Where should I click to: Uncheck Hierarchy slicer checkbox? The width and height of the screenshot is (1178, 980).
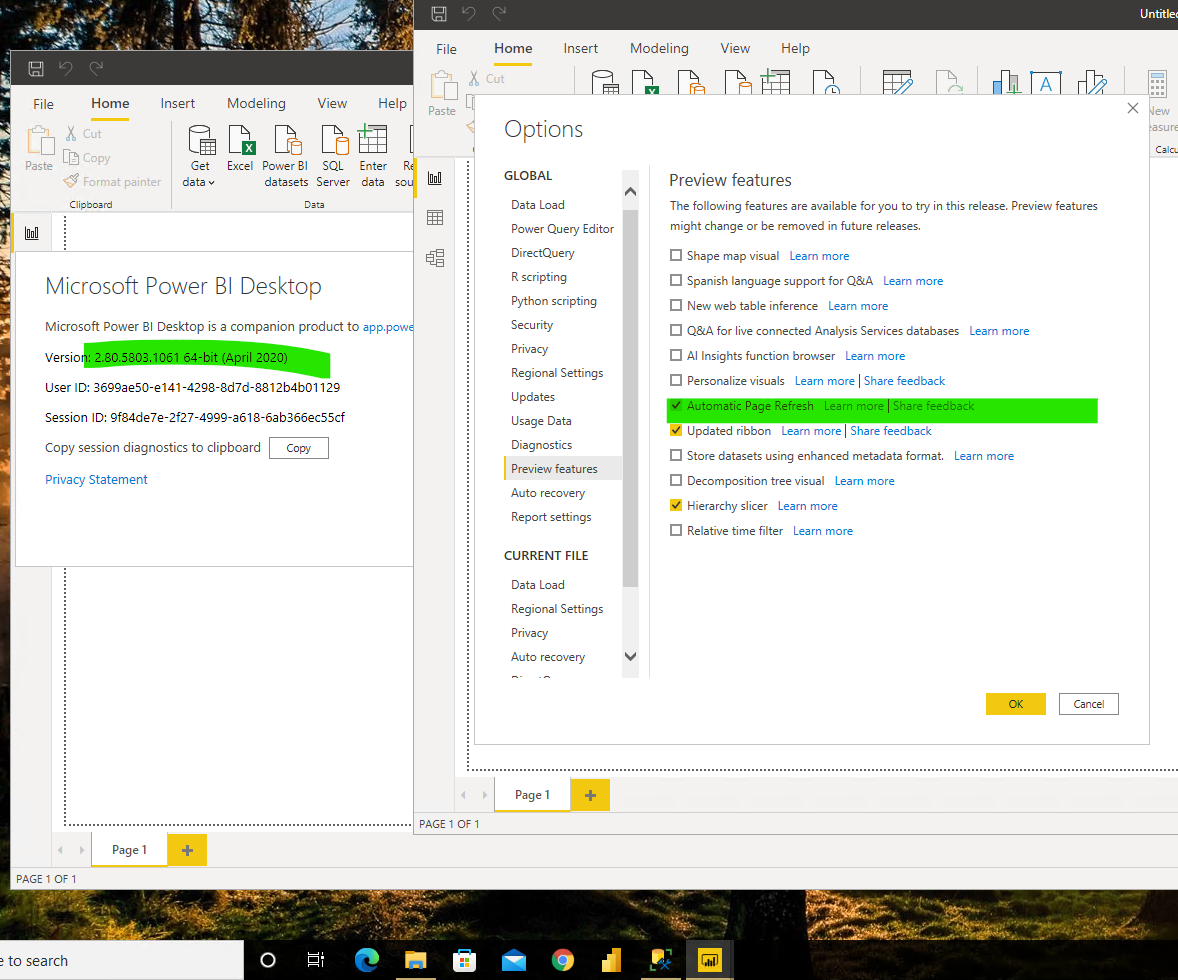(x=676, y=505)
